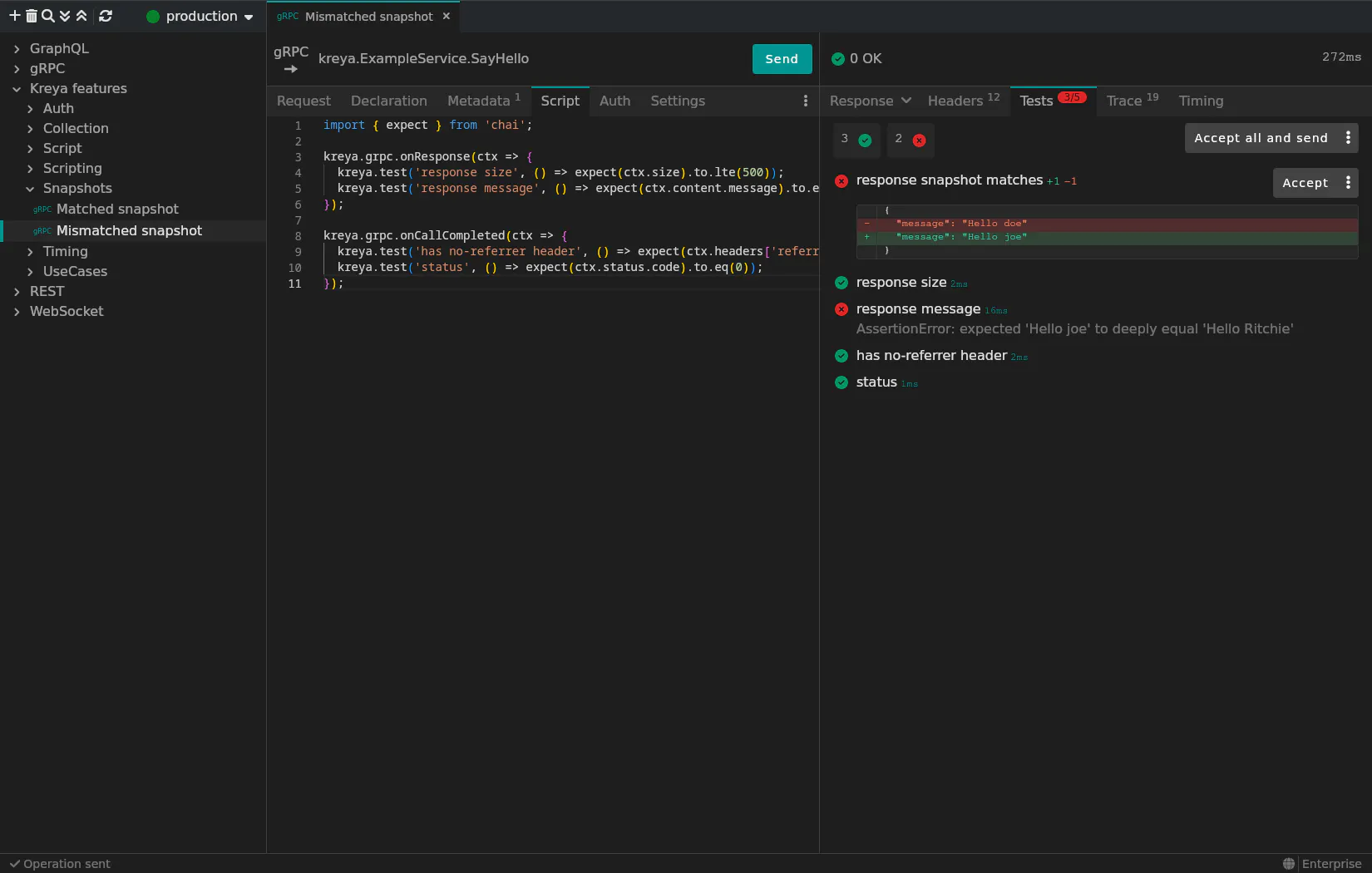Screen dimensions: 1372x873
Task: Click the 0 OK status indicator
Action: (856, 58)
